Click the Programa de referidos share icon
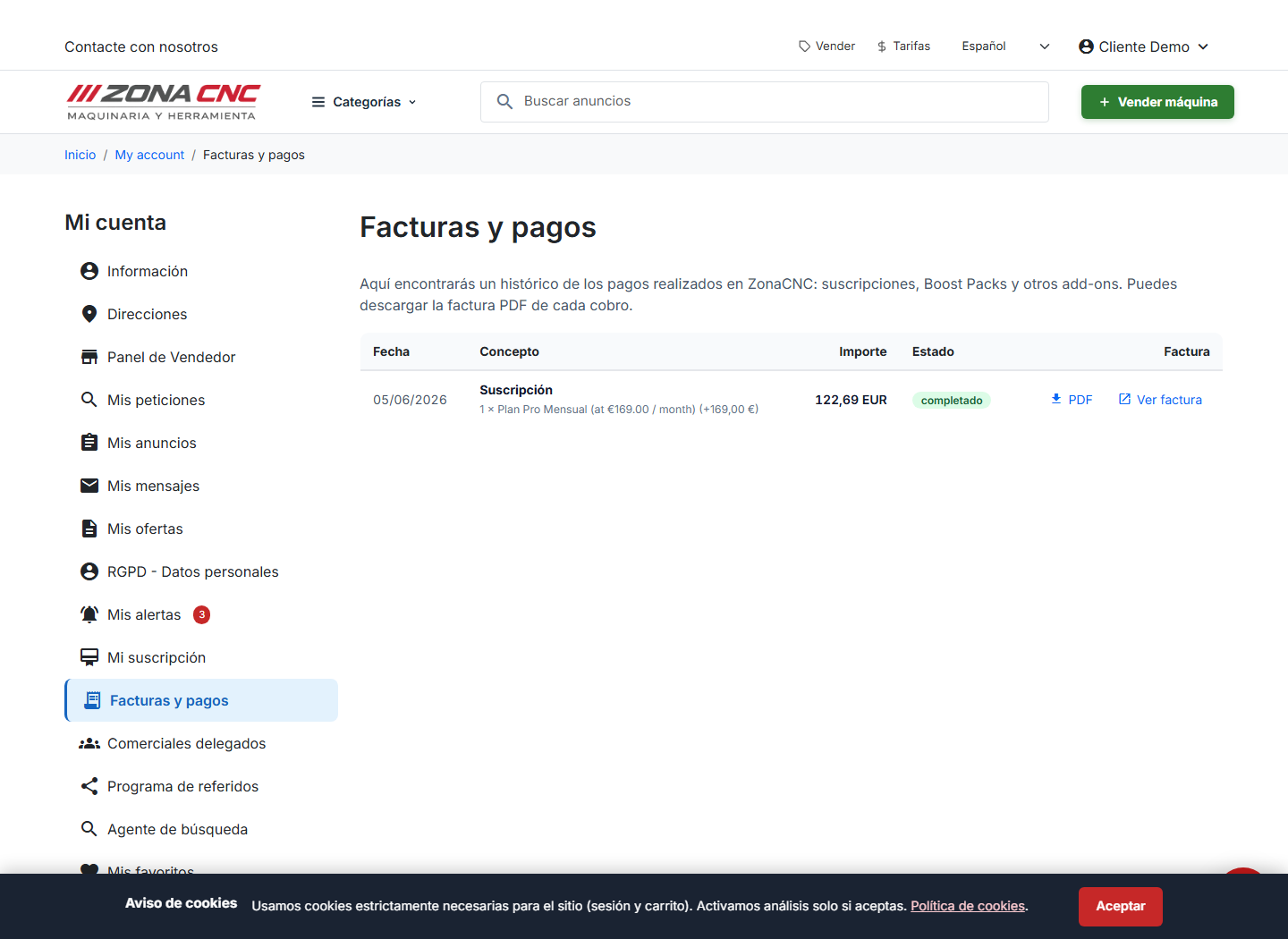This screenshot has height=939, width=1288. pyautogui.click(x=89, y=786)
